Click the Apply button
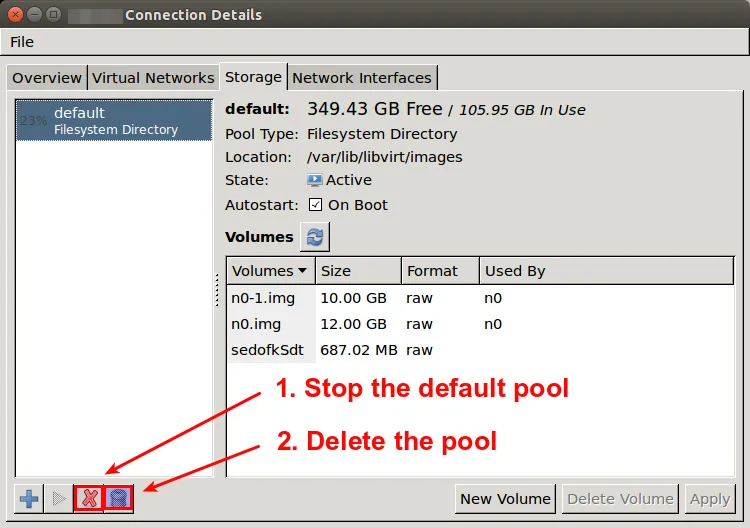The height and width of the screenshot is (528, 750). pyautogui.click(x=710, y=499)
